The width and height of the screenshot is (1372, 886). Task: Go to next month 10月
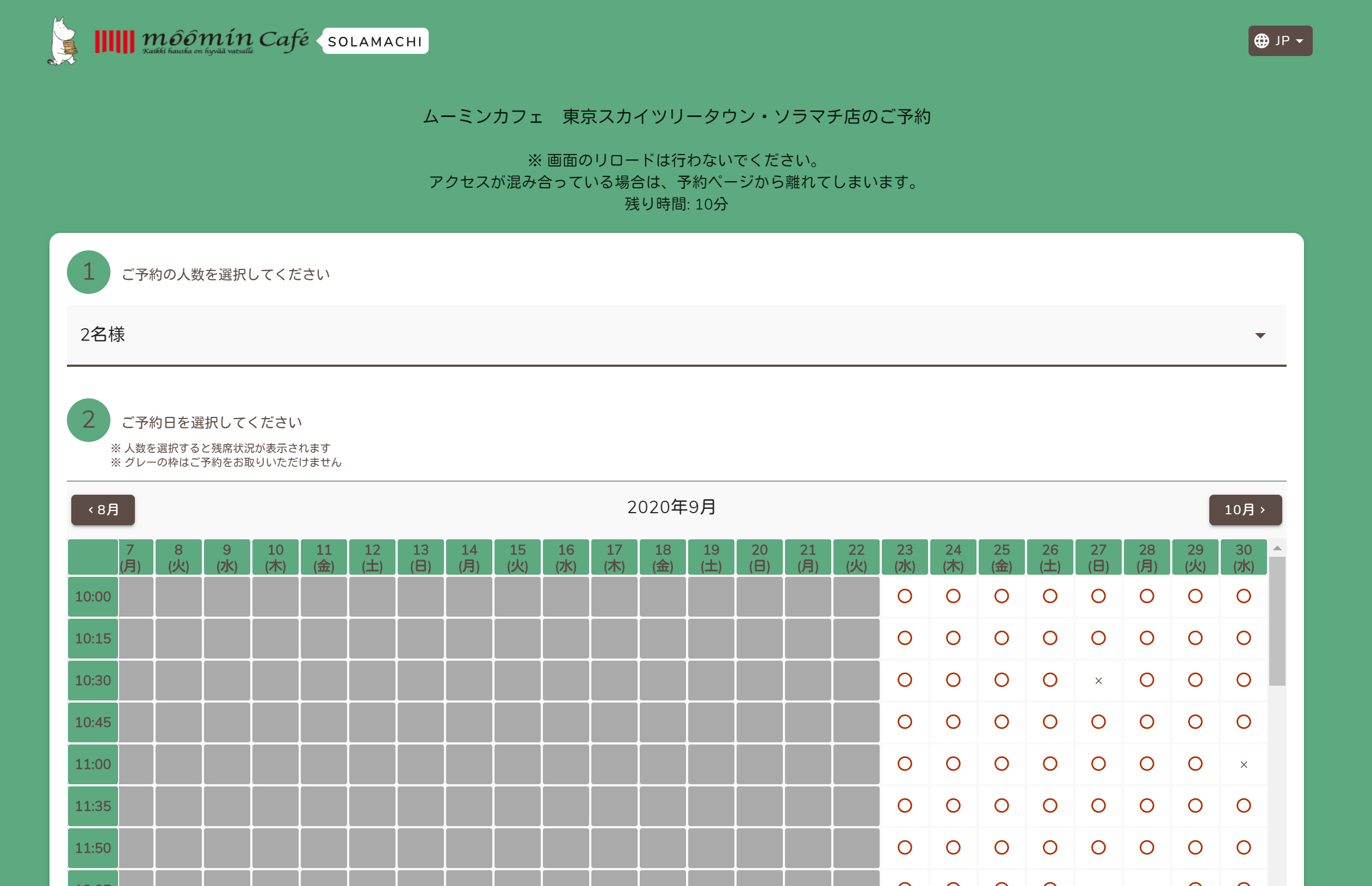tap(1245, 510)
